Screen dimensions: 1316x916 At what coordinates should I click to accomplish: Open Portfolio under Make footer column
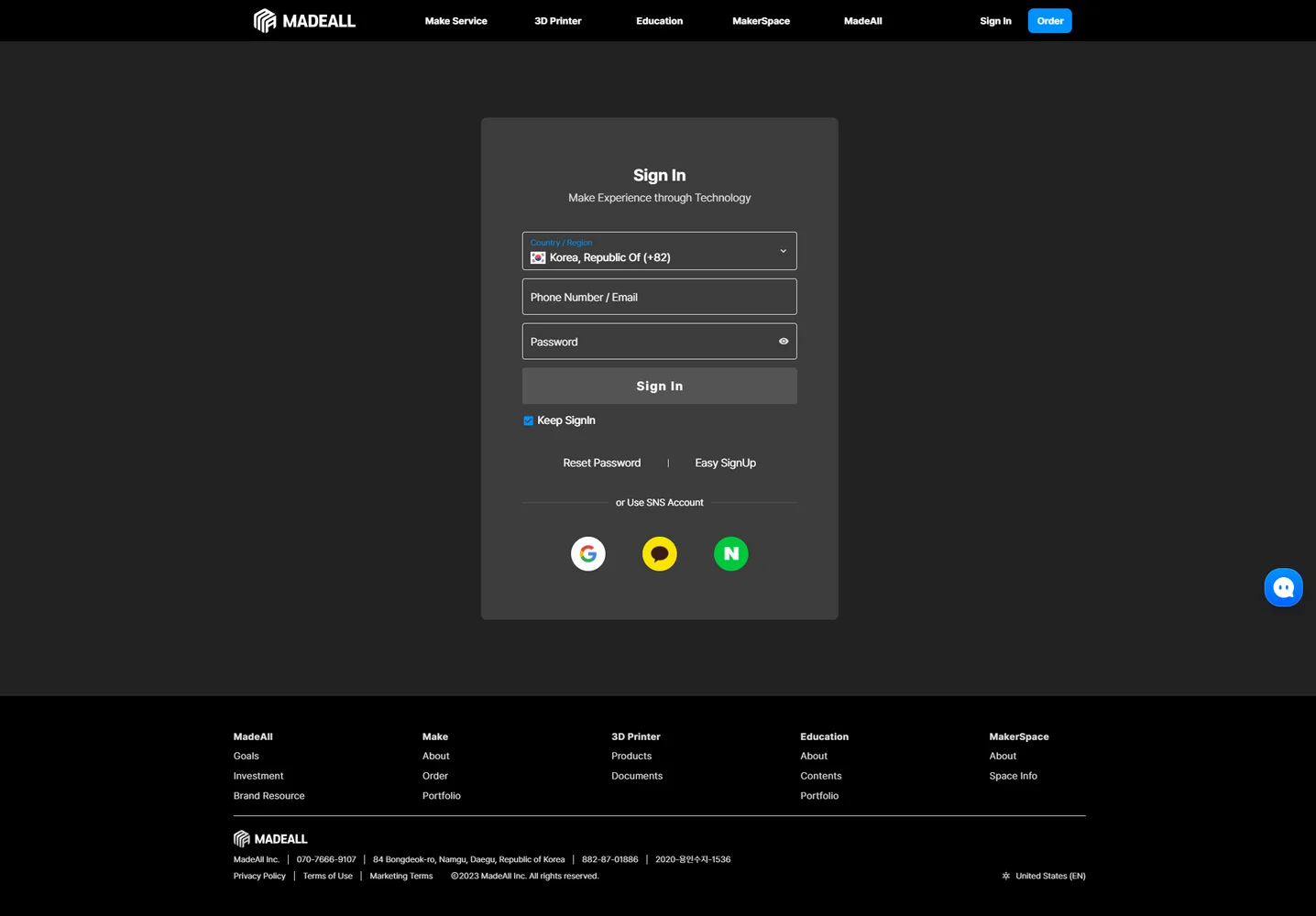tap(442, 796)
